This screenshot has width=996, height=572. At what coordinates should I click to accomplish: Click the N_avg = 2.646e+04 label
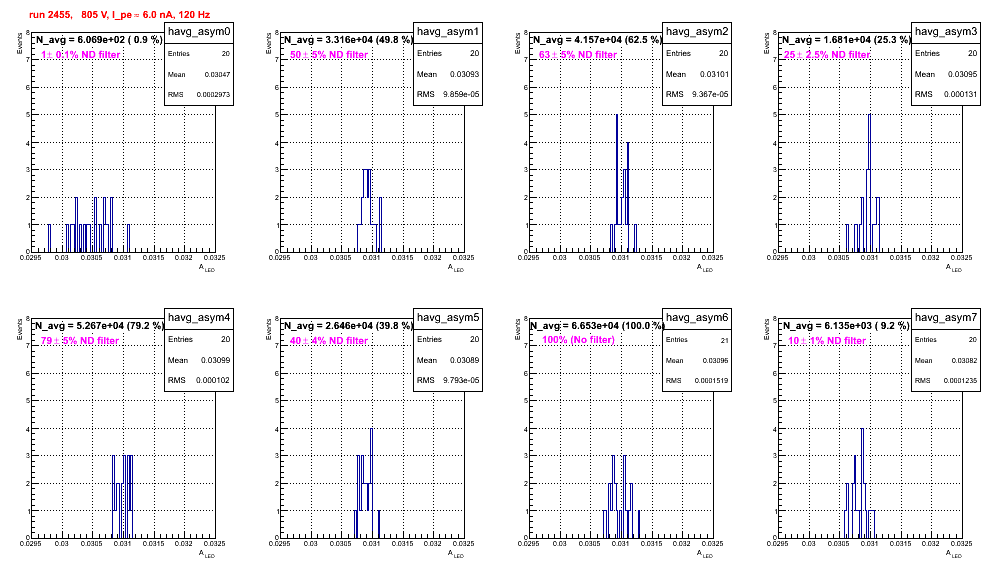tap(348, 326)
